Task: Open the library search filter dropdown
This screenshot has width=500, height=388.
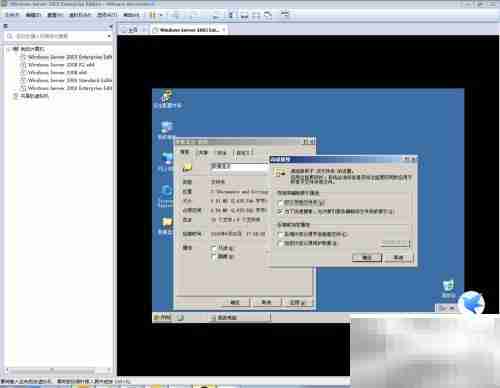Action: click(x=109, y=36)
